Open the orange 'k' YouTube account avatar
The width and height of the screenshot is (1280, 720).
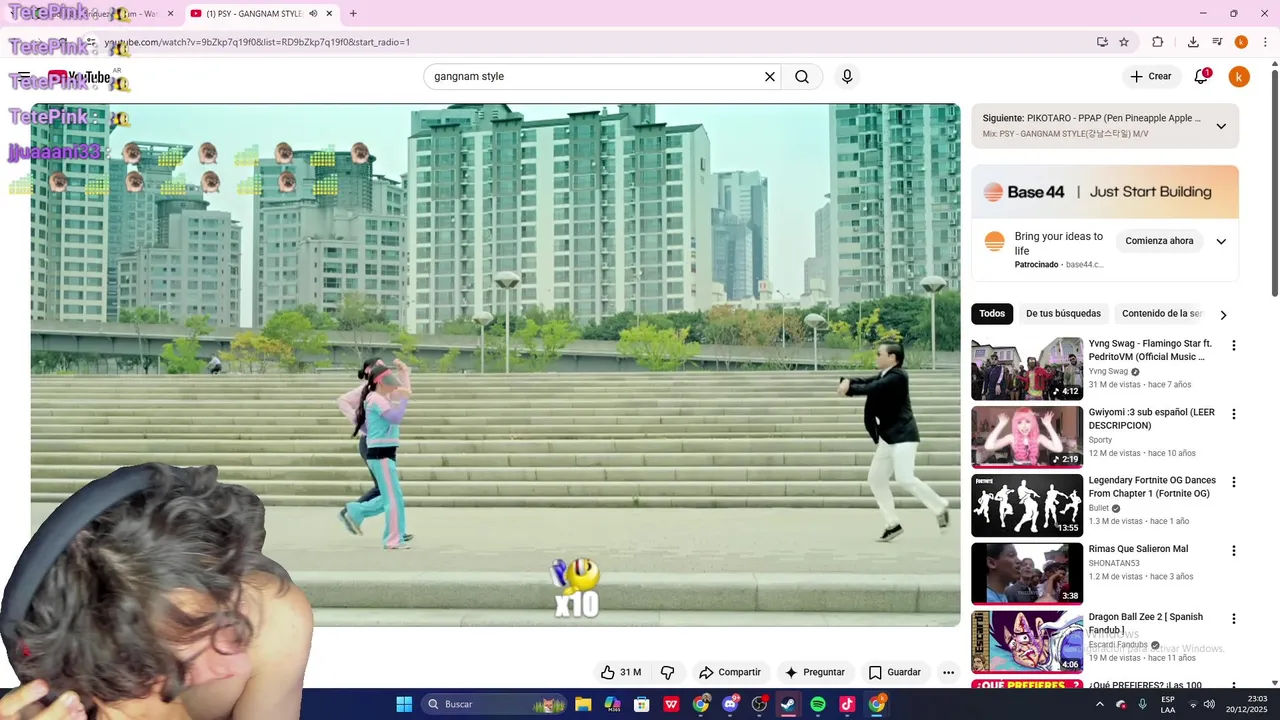click(1239, 77)
